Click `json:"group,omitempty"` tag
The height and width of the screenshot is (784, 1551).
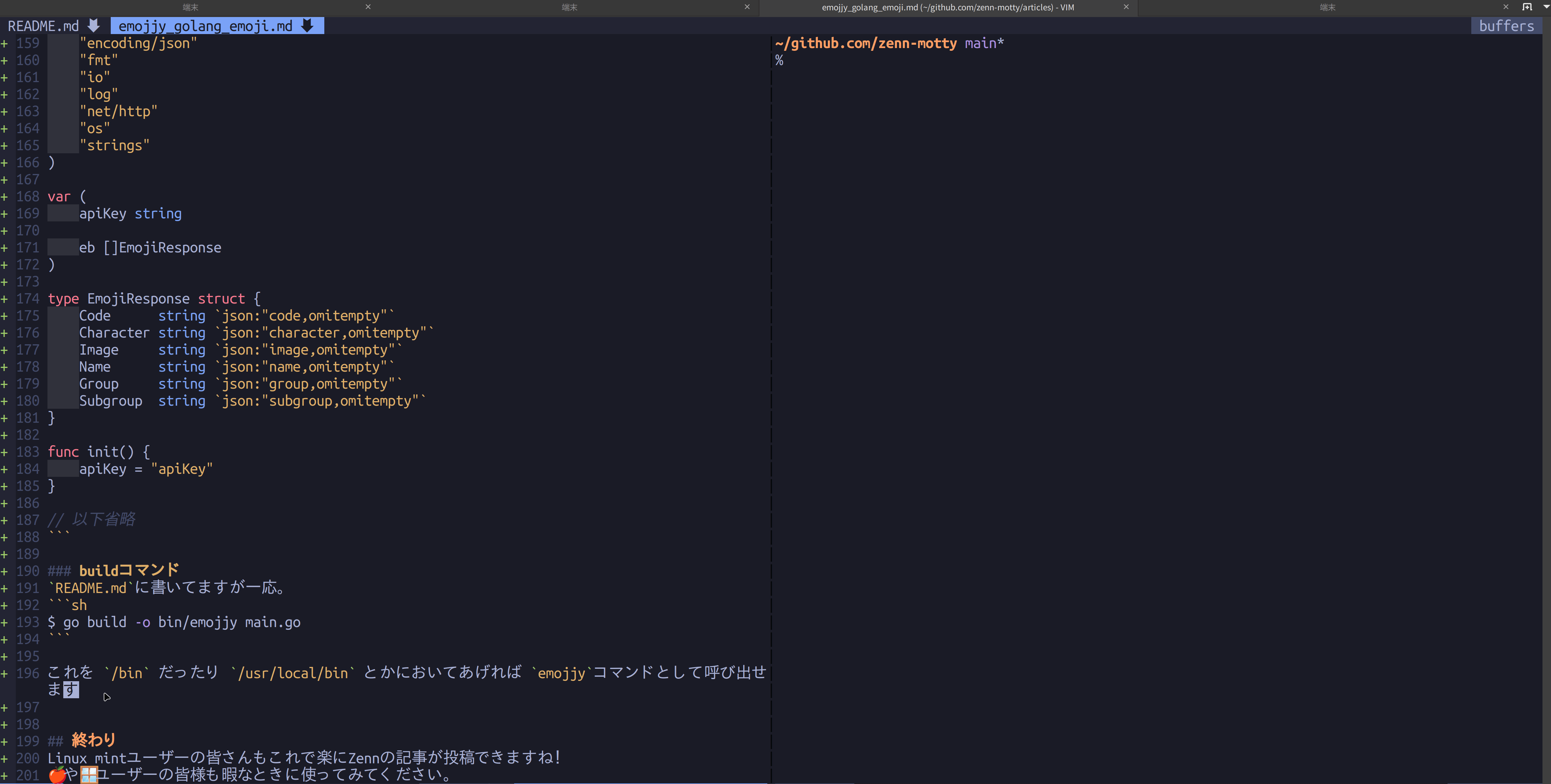[x=308, y=384]
